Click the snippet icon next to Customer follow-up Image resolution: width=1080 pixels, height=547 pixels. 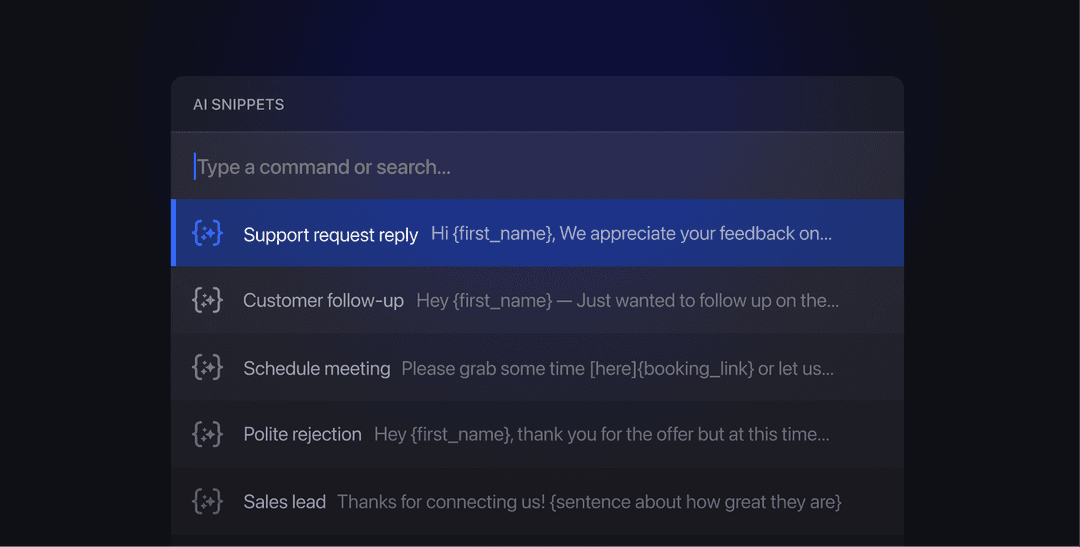click(207, 300)
